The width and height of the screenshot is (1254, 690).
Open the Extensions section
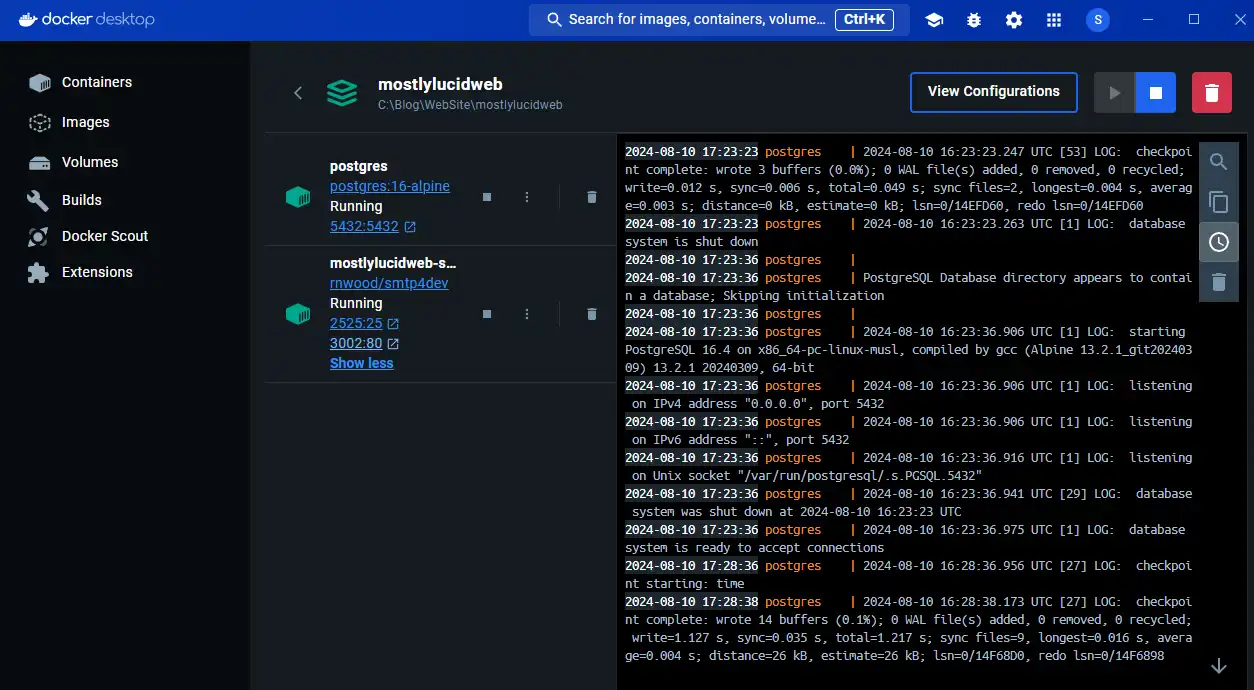pyautogui.click(x=97, y=272)
